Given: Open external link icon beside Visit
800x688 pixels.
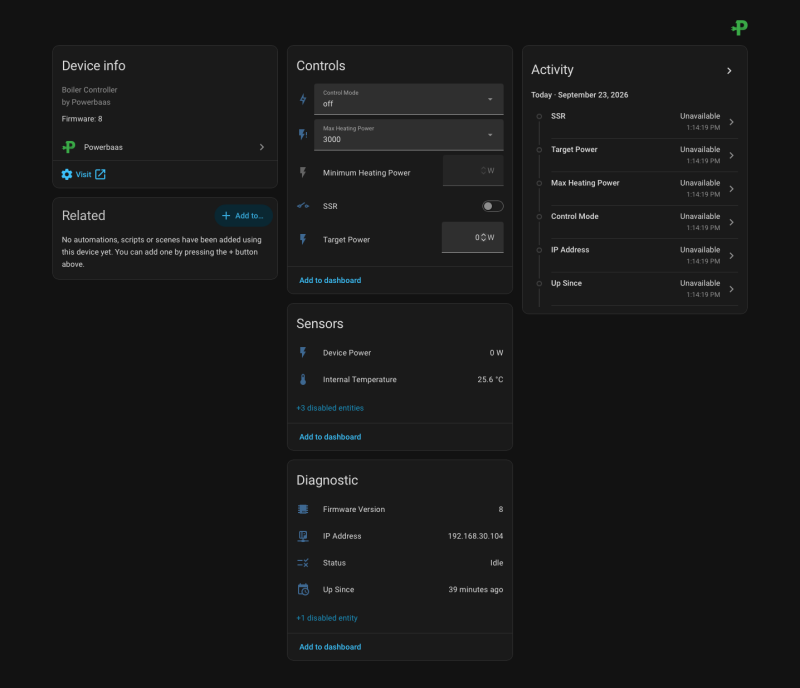Looking at the screenshot, I should 101,175.
